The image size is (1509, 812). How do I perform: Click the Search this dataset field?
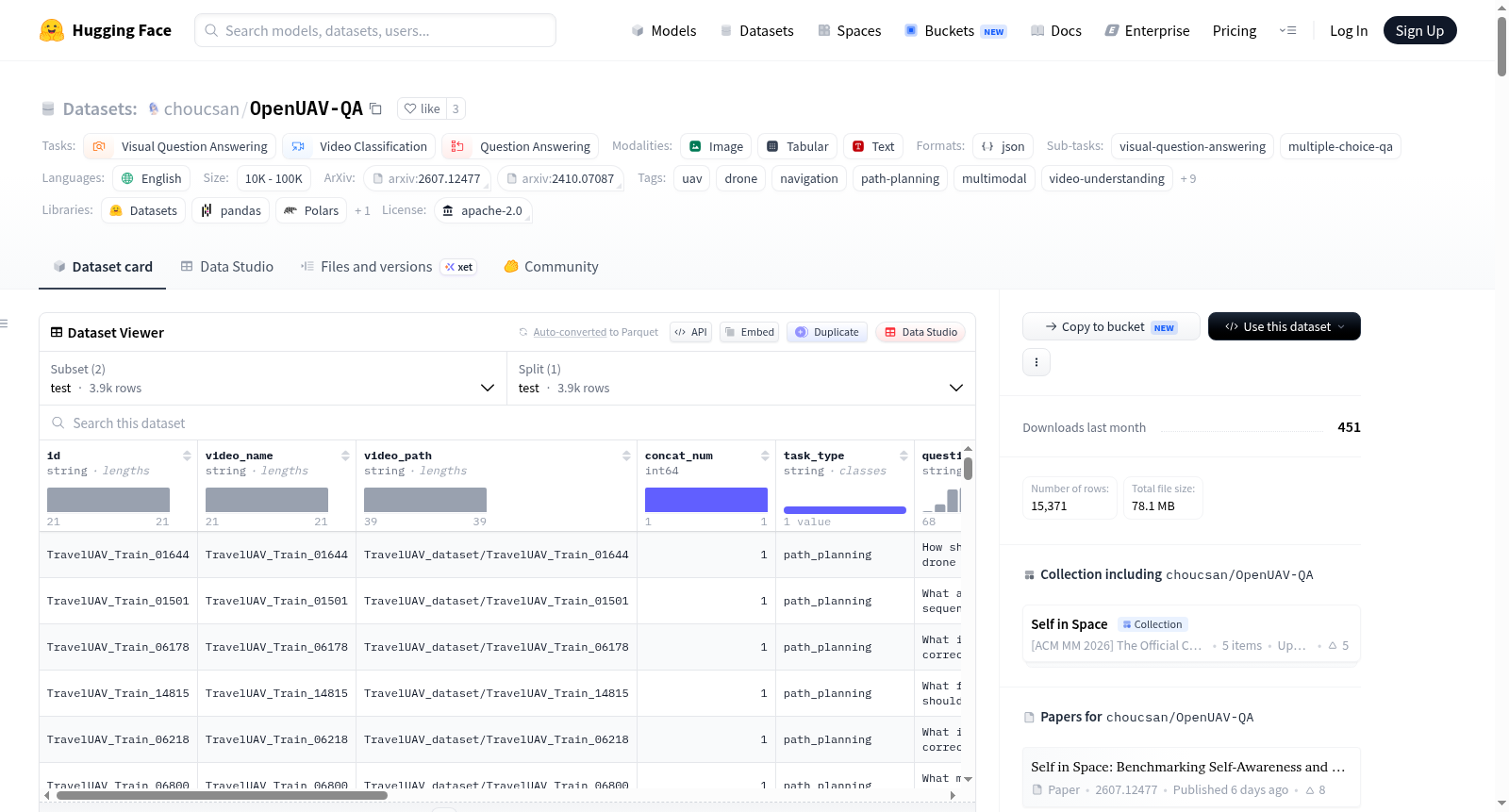click(x=507, y=423)
